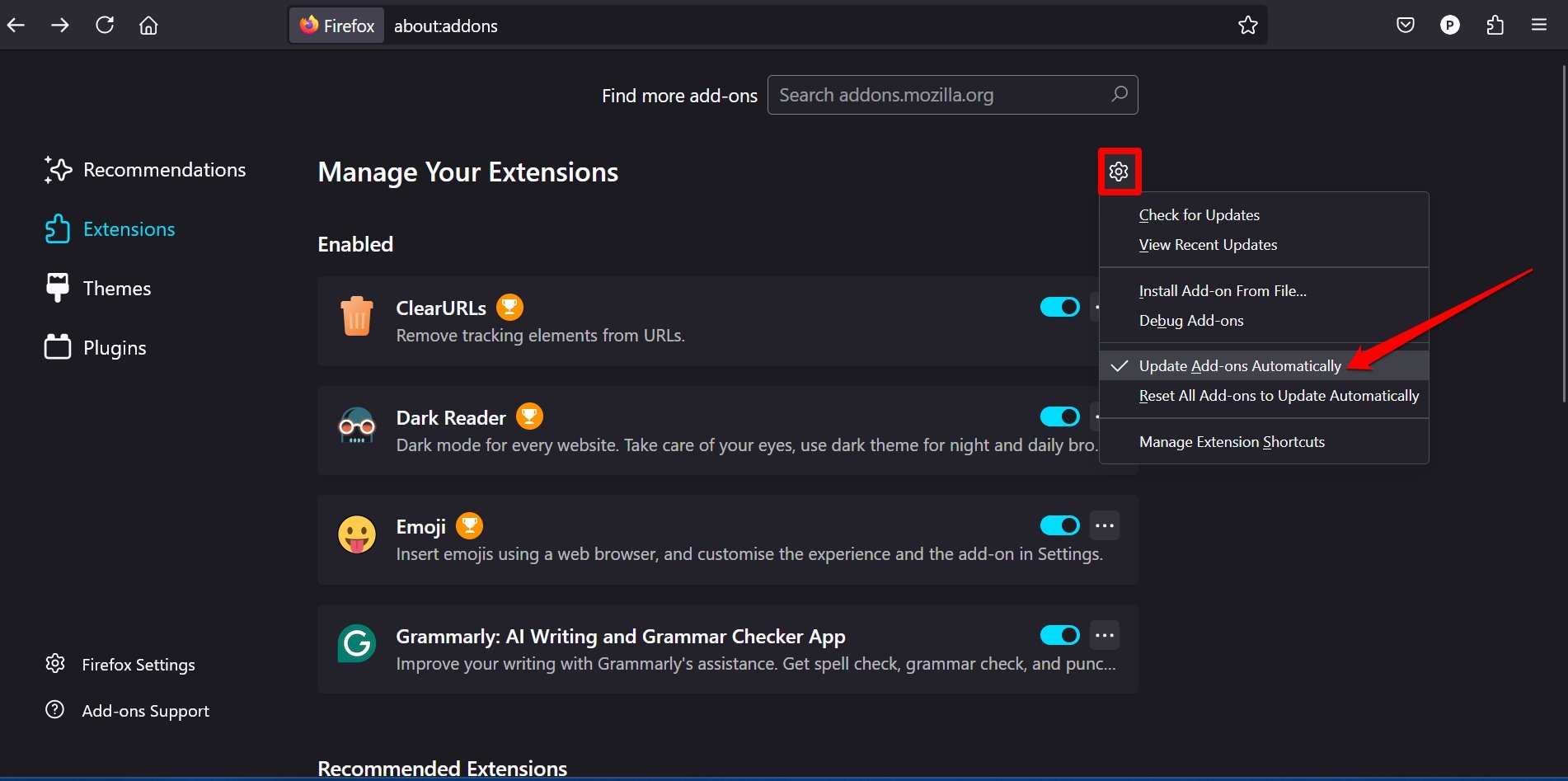Open the Themes category
This screenshot has height=781, width=1568.
pyautogui.click(x=116, y=289)
